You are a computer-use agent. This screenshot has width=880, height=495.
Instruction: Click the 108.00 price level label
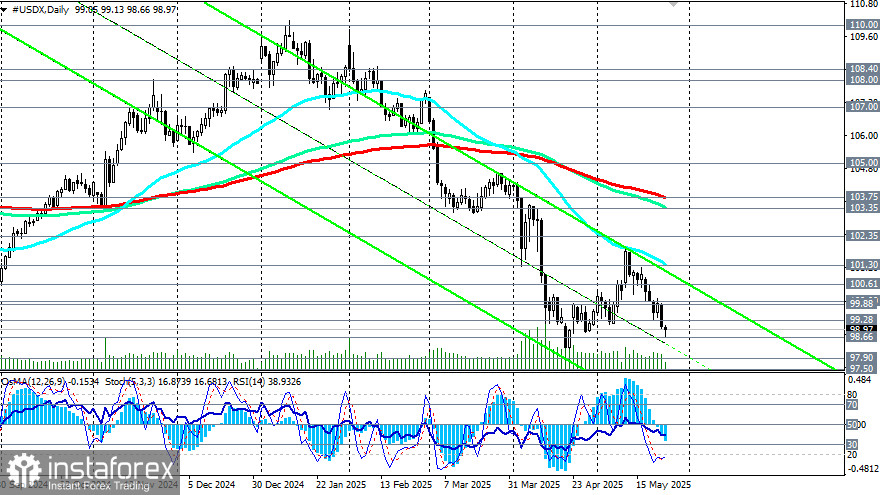(x=863, y=80)
